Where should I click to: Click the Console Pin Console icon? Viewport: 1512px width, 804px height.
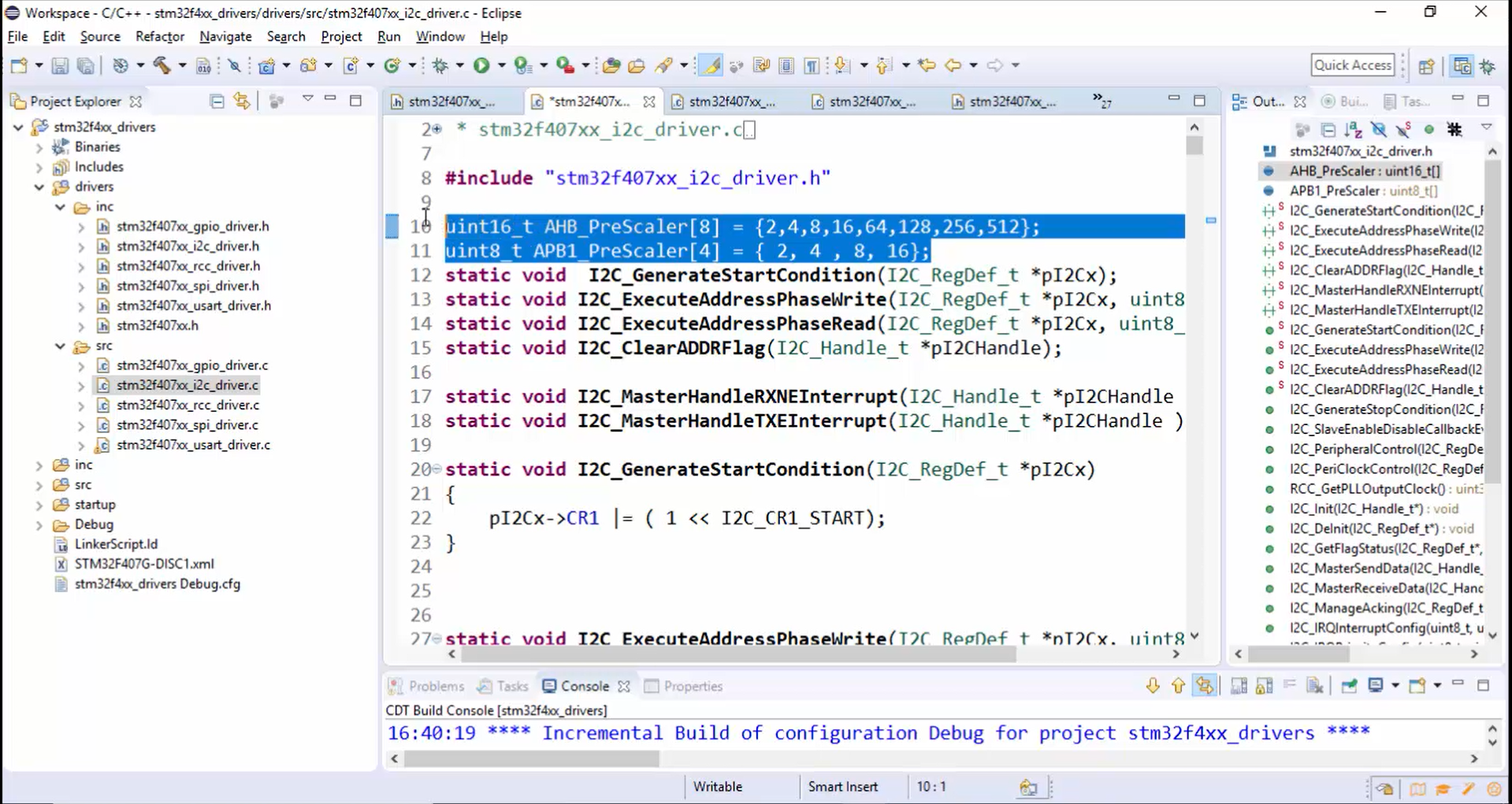coord(1349,686)
